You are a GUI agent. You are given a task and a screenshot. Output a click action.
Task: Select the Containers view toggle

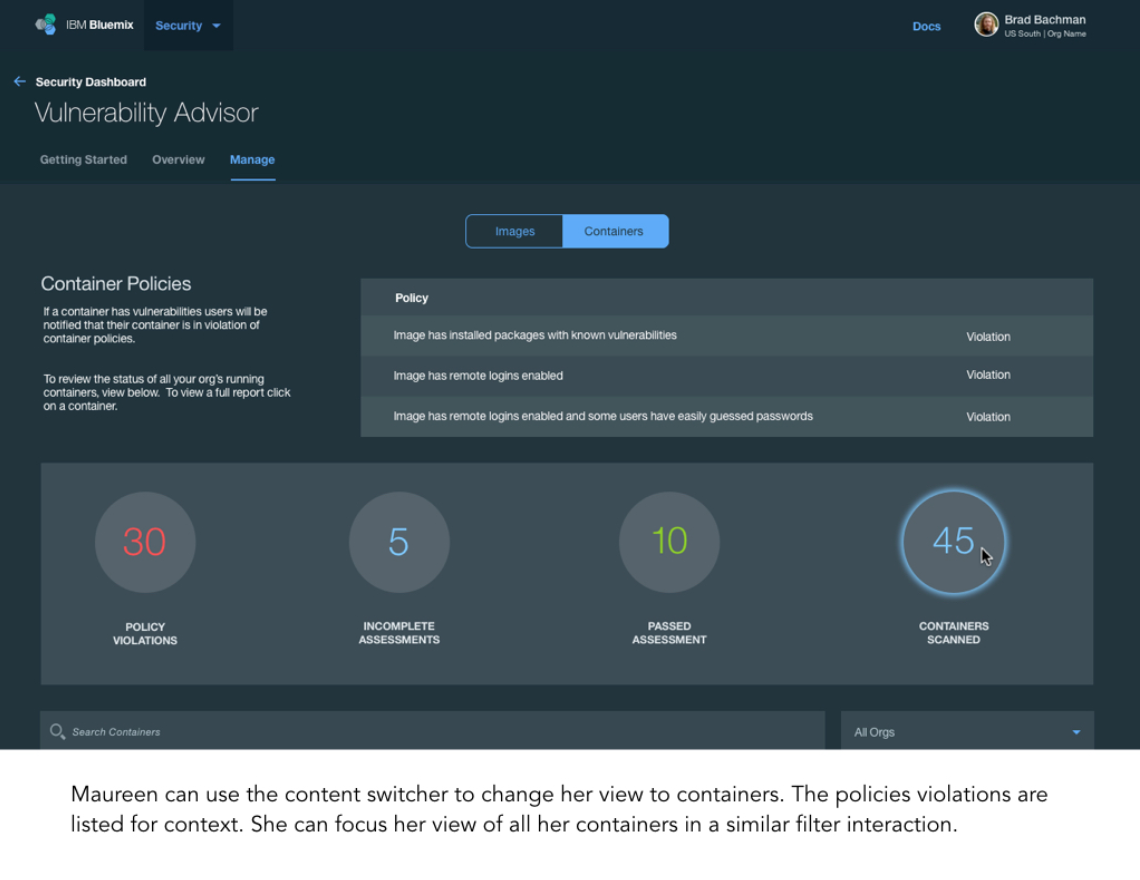point(614,231)
